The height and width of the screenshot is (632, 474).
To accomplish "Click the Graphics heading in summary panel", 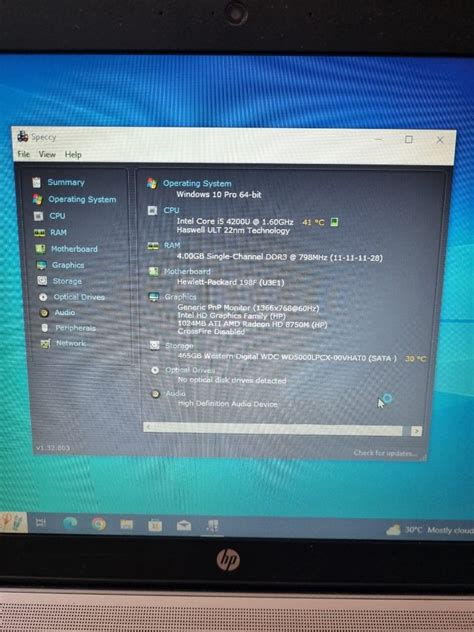I will 180,297.
